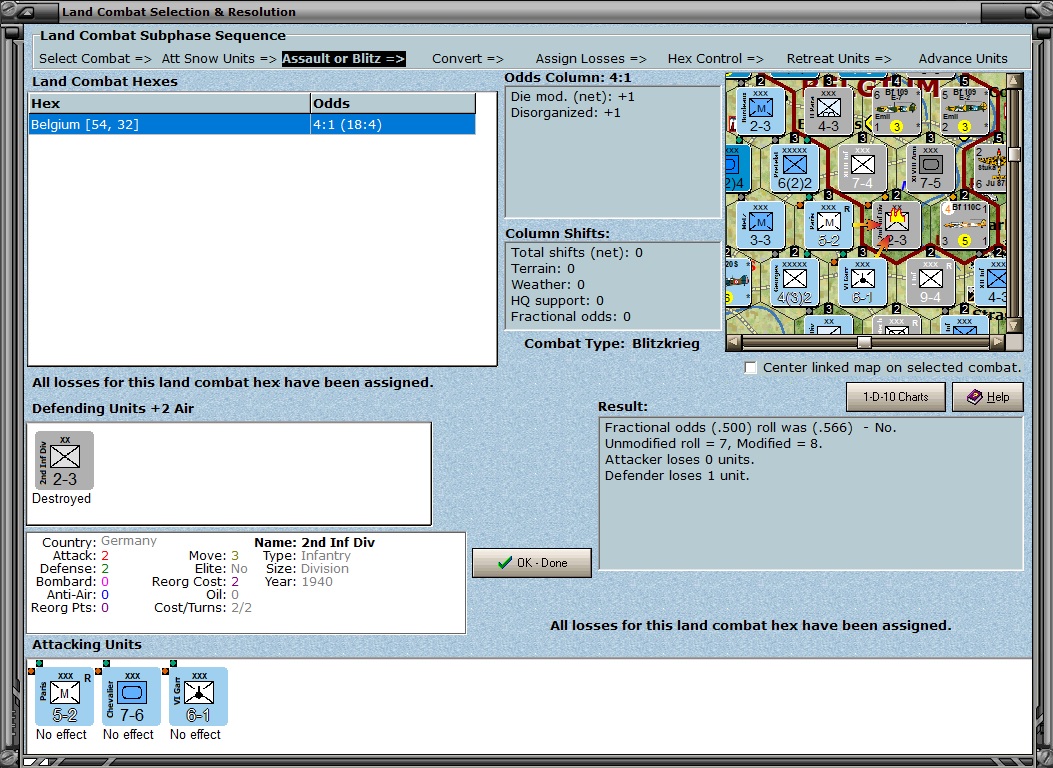Click Fractional odds roll result line

coord(750,428)
